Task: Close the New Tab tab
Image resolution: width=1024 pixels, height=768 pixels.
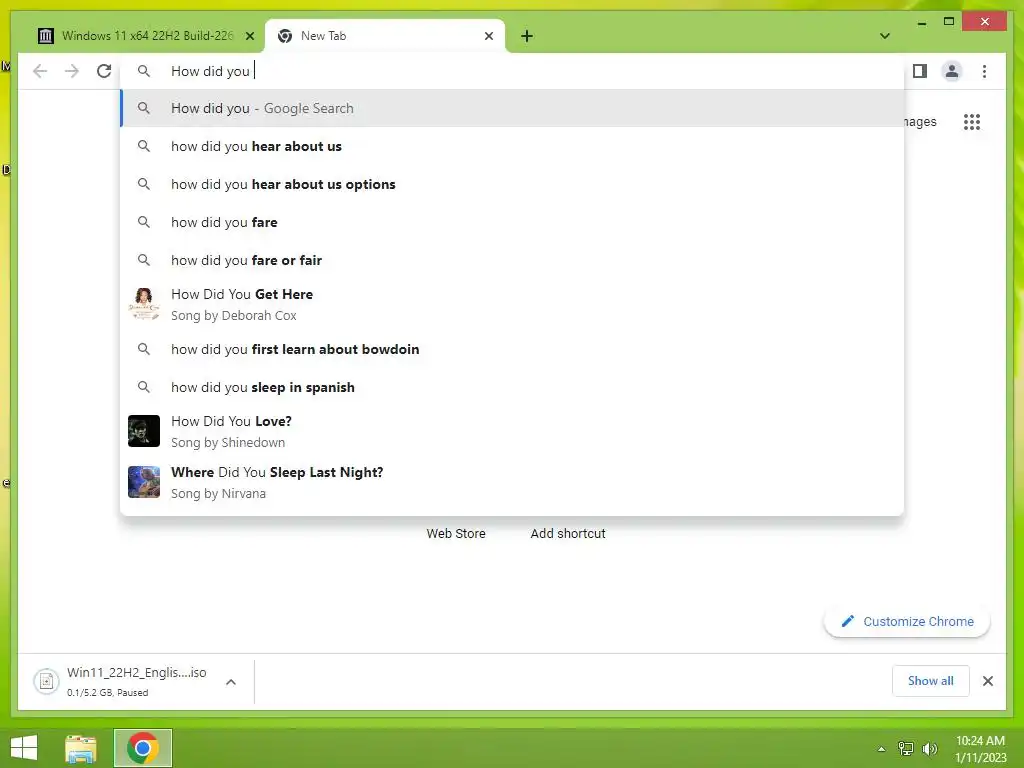Action: pyautogui.click(x=488, y=36)
